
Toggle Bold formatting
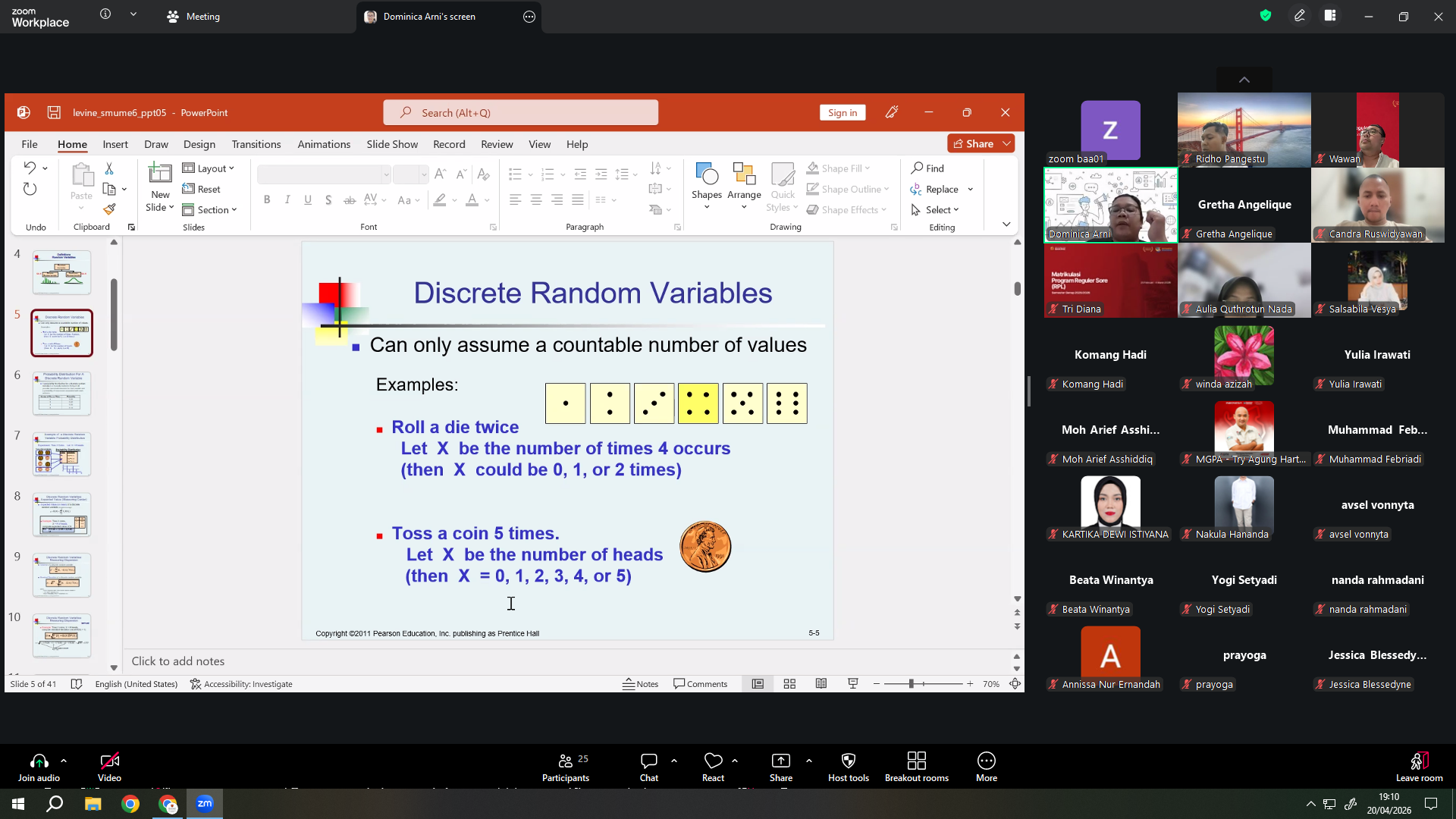coord(267,199)
